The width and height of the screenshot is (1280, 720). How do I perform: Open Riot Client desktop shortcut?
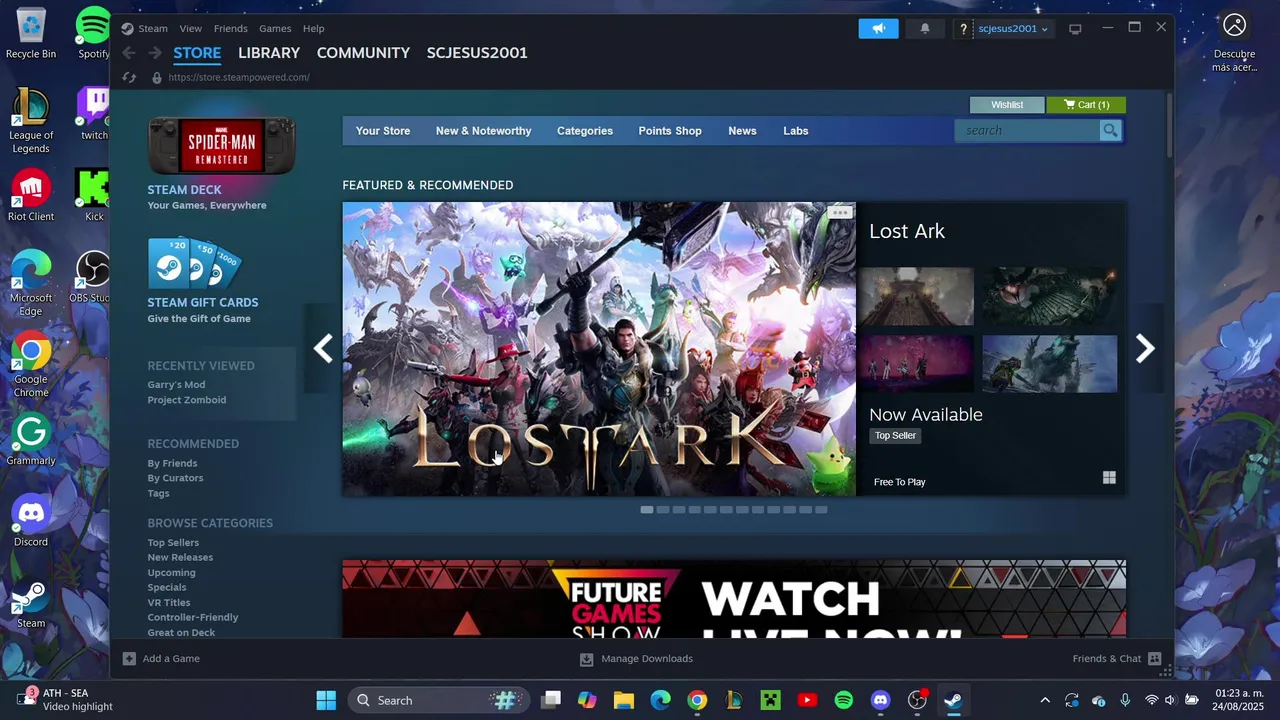31,196
